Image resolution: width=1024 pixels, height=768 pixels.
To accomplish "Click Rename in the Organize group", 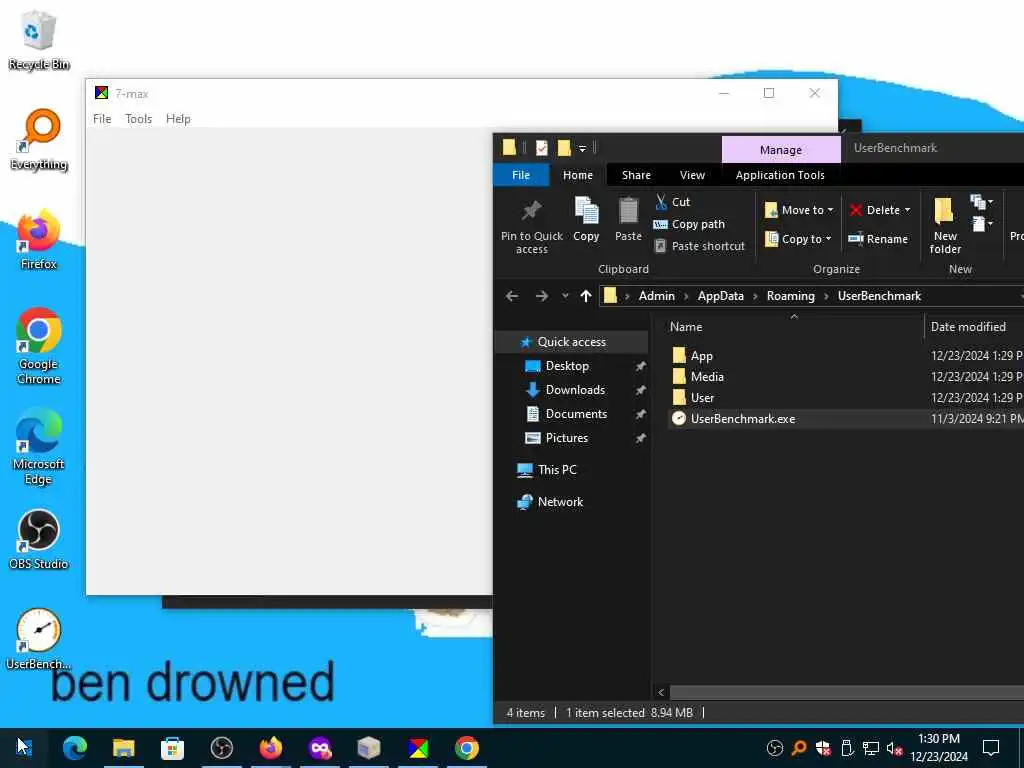I will 878,239.
